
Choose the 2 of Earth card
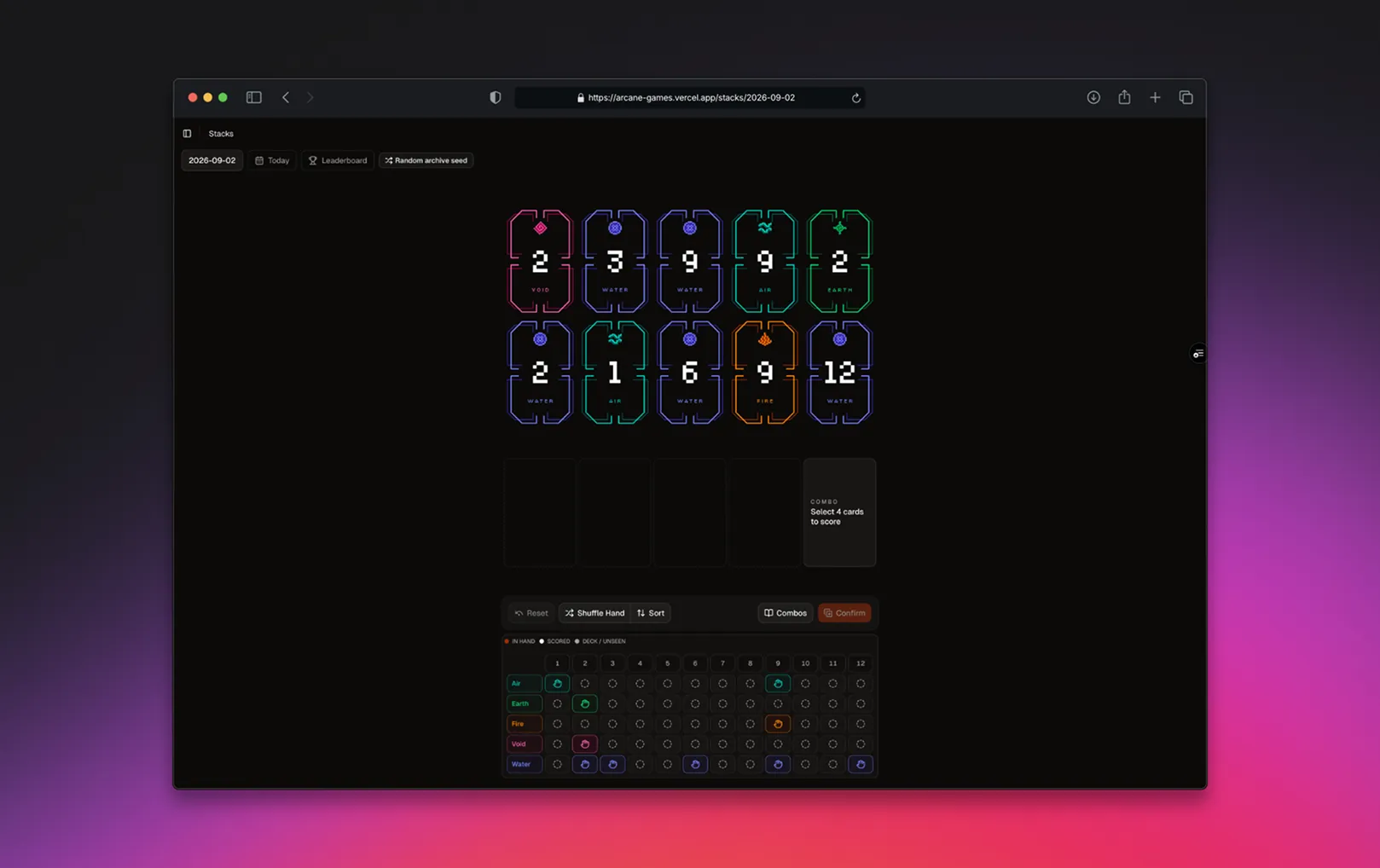point(840,261)
